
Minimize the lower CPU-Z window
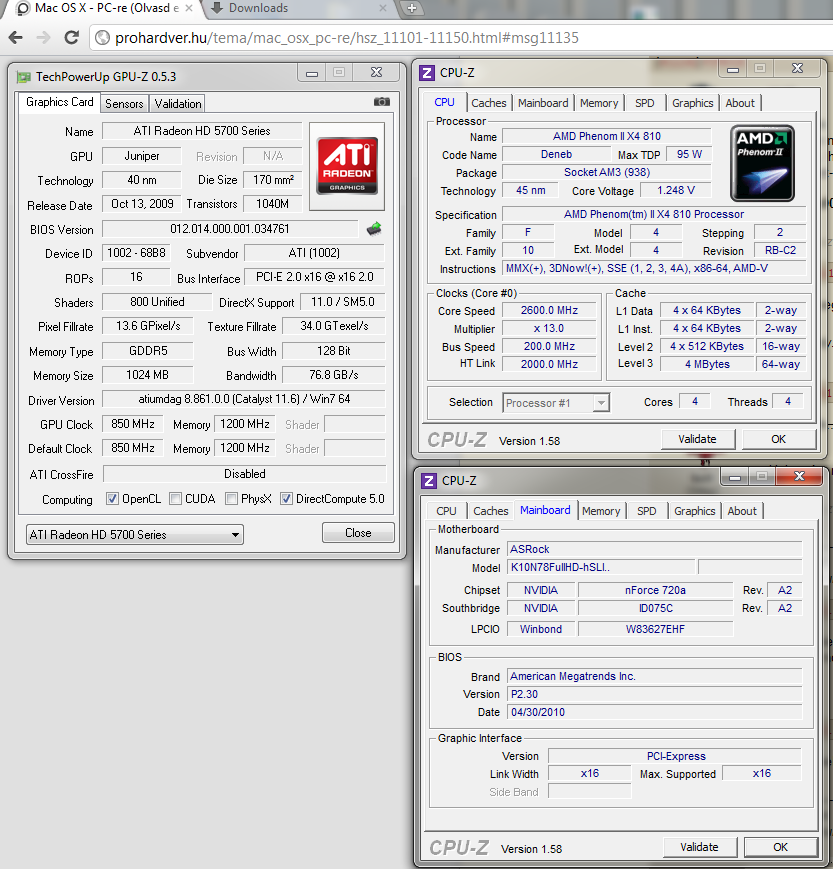(735, 477)
